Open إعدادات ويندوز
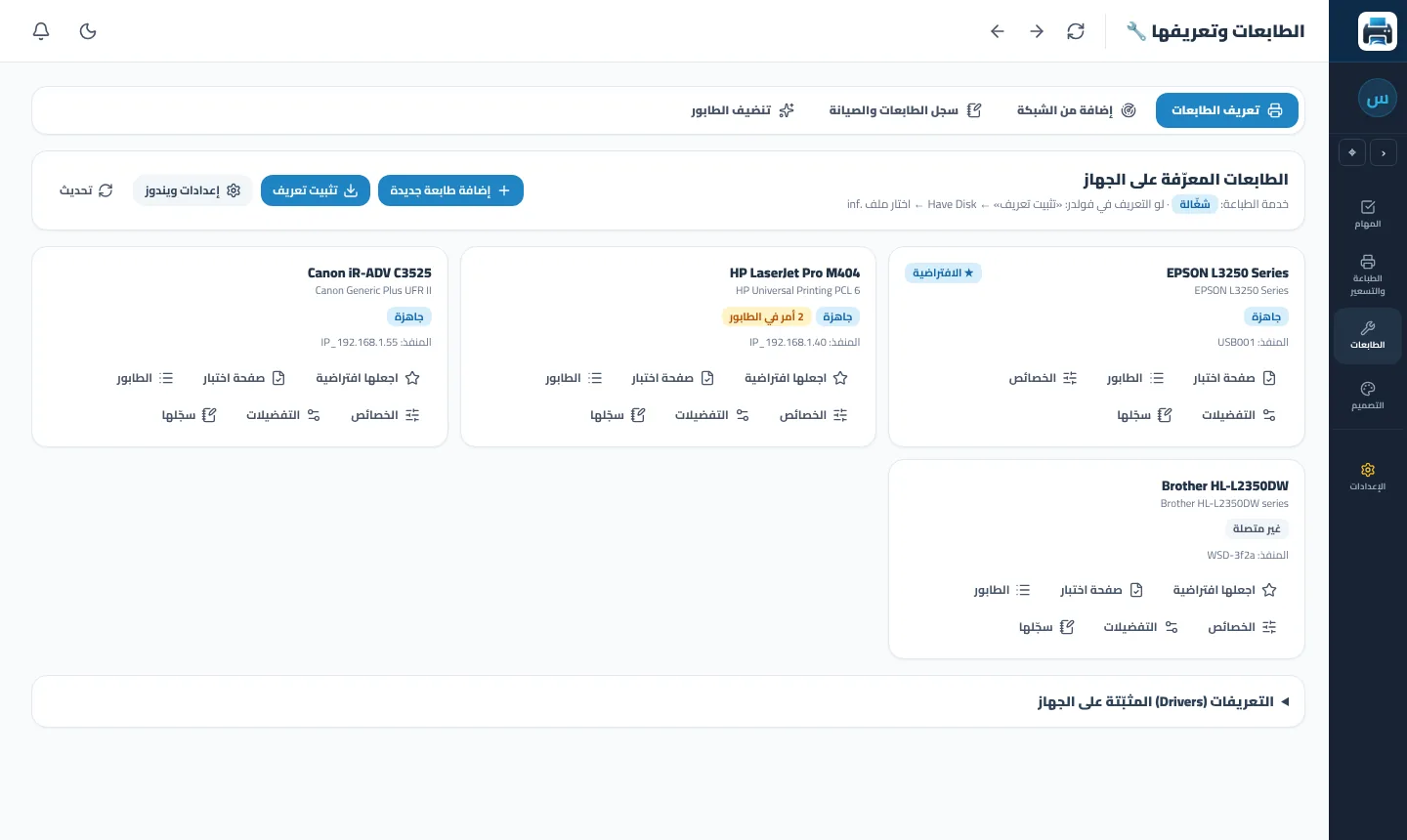The image size is (1407, 840). click(192, 190)
